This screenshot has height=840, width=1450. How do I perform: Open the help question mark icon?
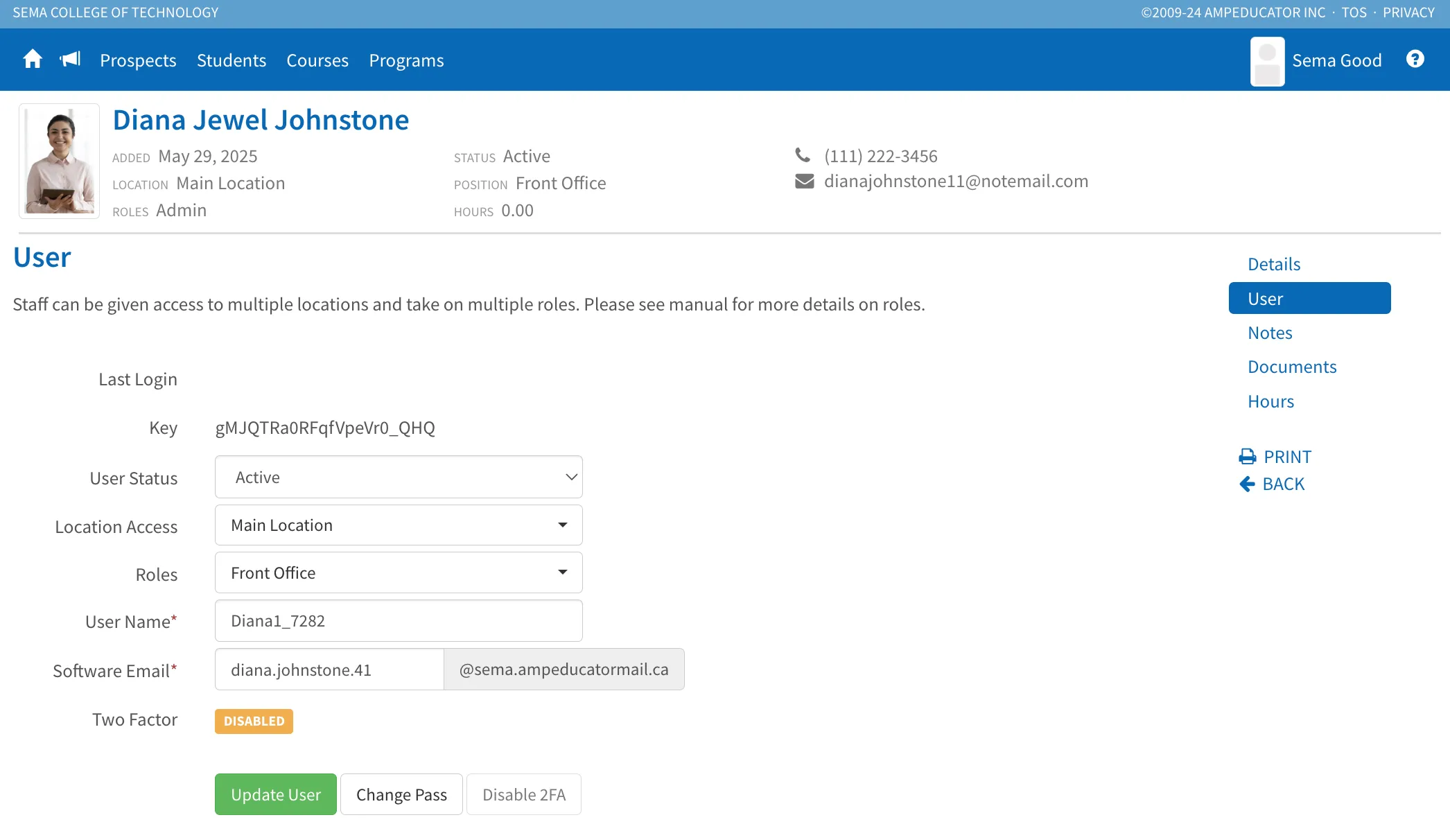(1415, 60)
